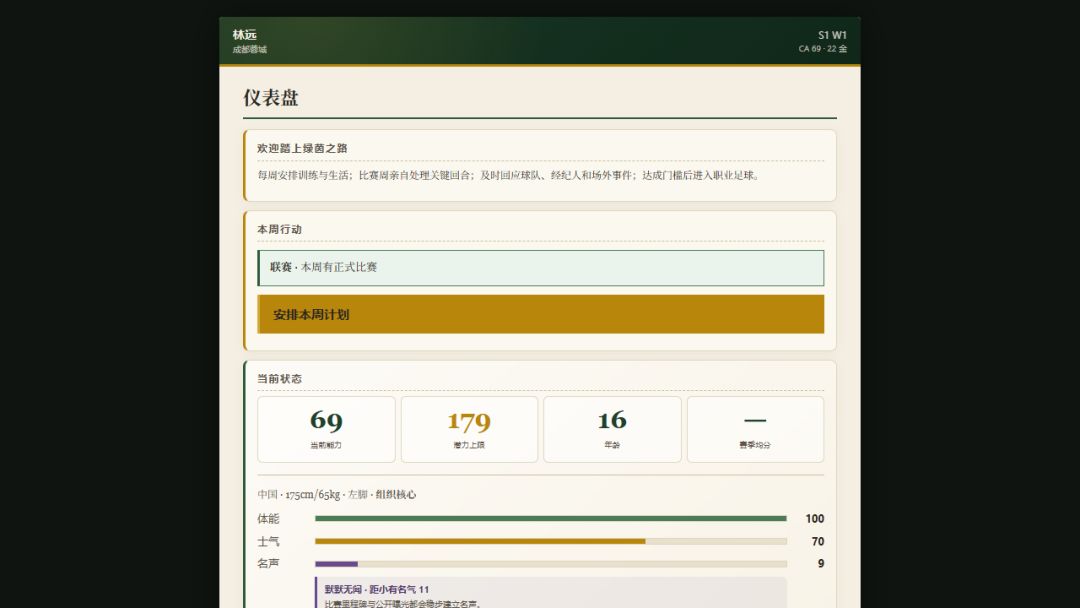Click the 中国 · 175cm/65kg player info line
Viewport: 1080px width, 608px height.
click(x=337, y=494)
